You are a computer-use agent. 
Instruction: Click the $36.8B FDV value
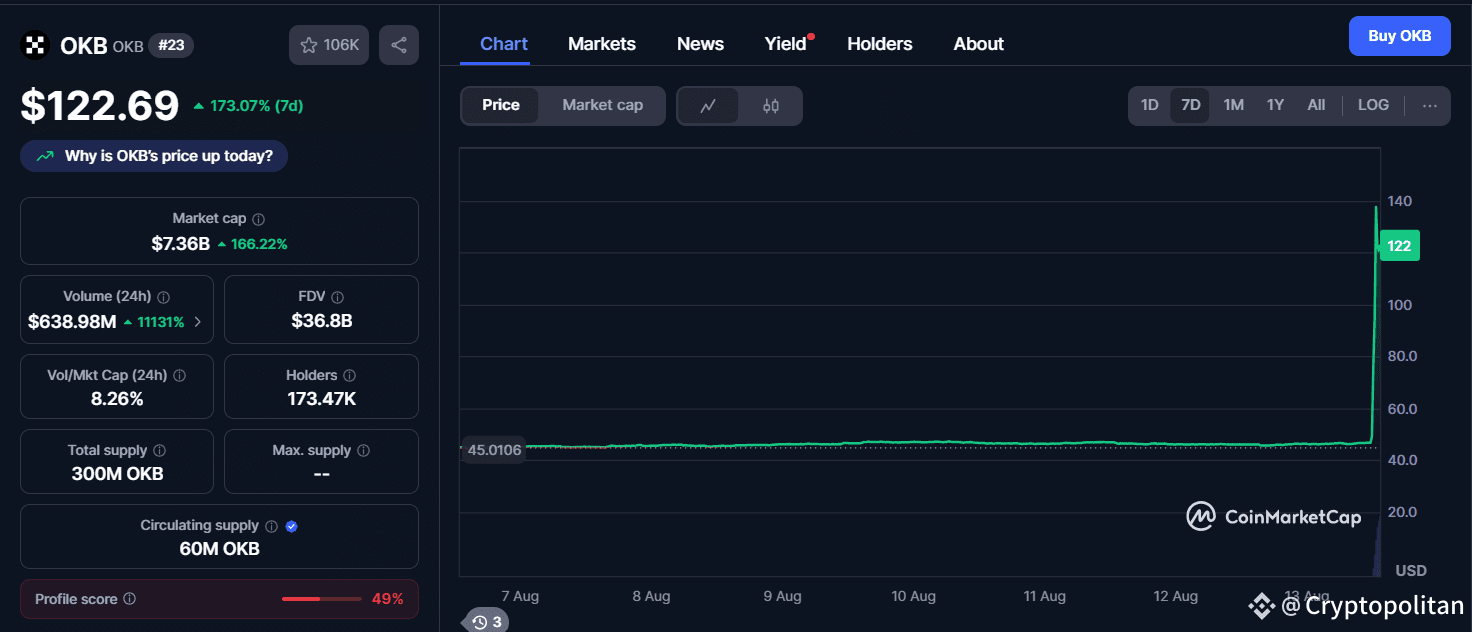[x=322, y=321]
